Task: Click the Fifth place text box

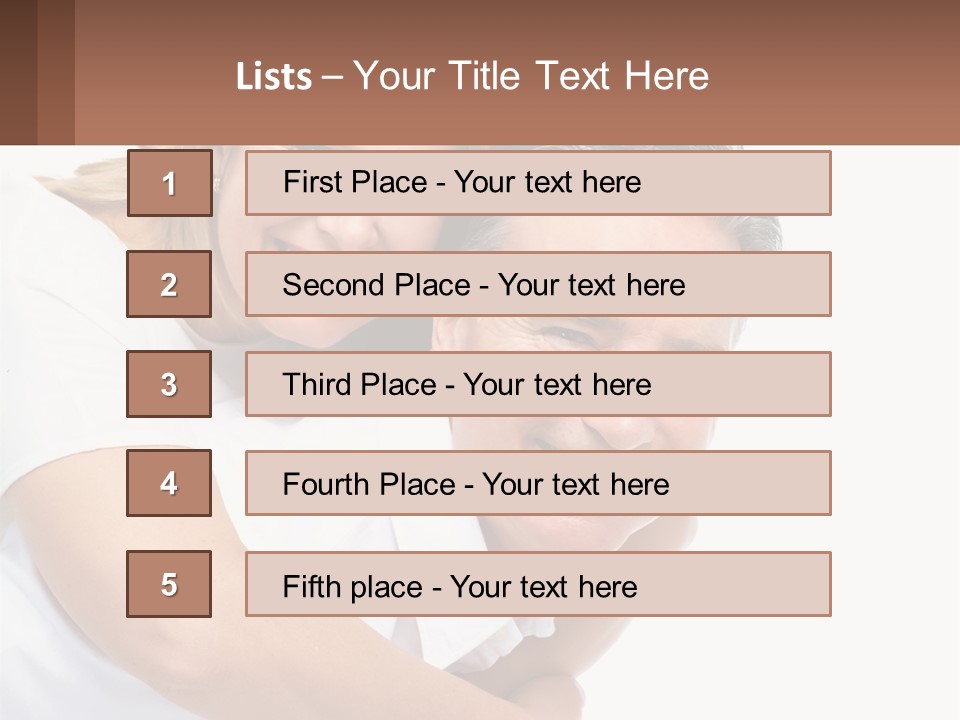Action: 538,585
